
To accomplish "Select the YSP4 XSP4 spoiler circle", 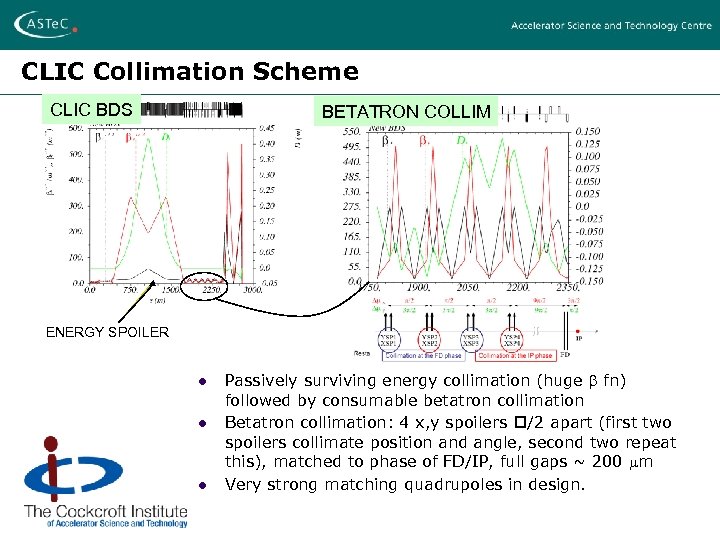I will [512, 340].
